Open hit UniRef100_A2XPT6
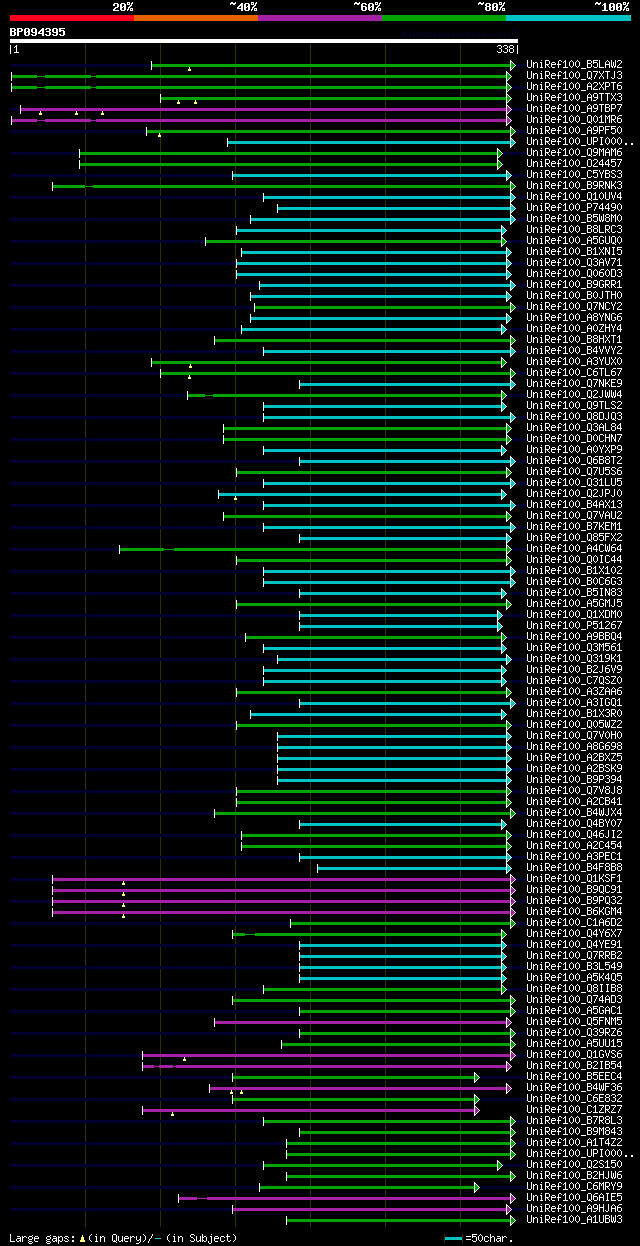 pyautogui.click(x=574, y=87)
